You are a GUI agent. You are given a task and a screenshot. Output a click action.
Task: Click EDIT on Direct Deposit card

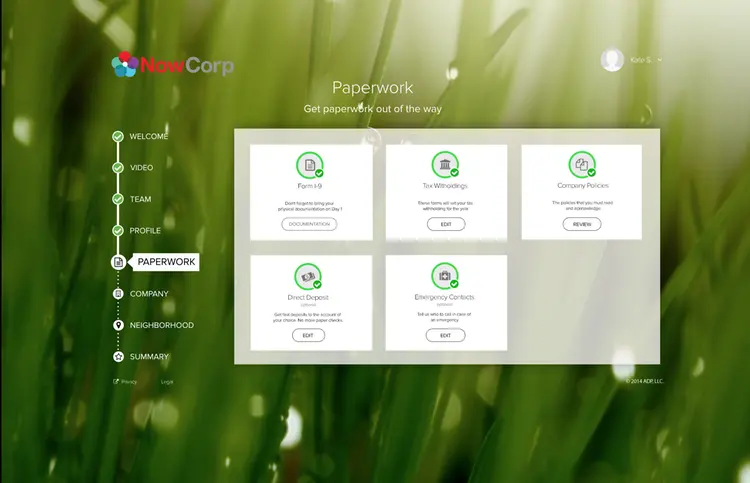(x=309, y=335)
